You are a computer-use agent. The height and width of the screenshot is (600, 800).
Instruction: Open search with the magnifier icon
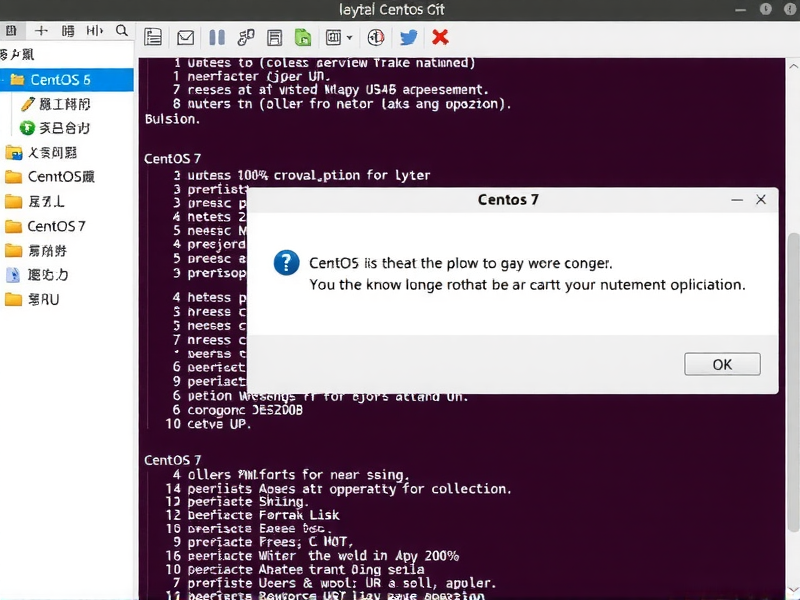pyautogui.click(x=121, y=31)
